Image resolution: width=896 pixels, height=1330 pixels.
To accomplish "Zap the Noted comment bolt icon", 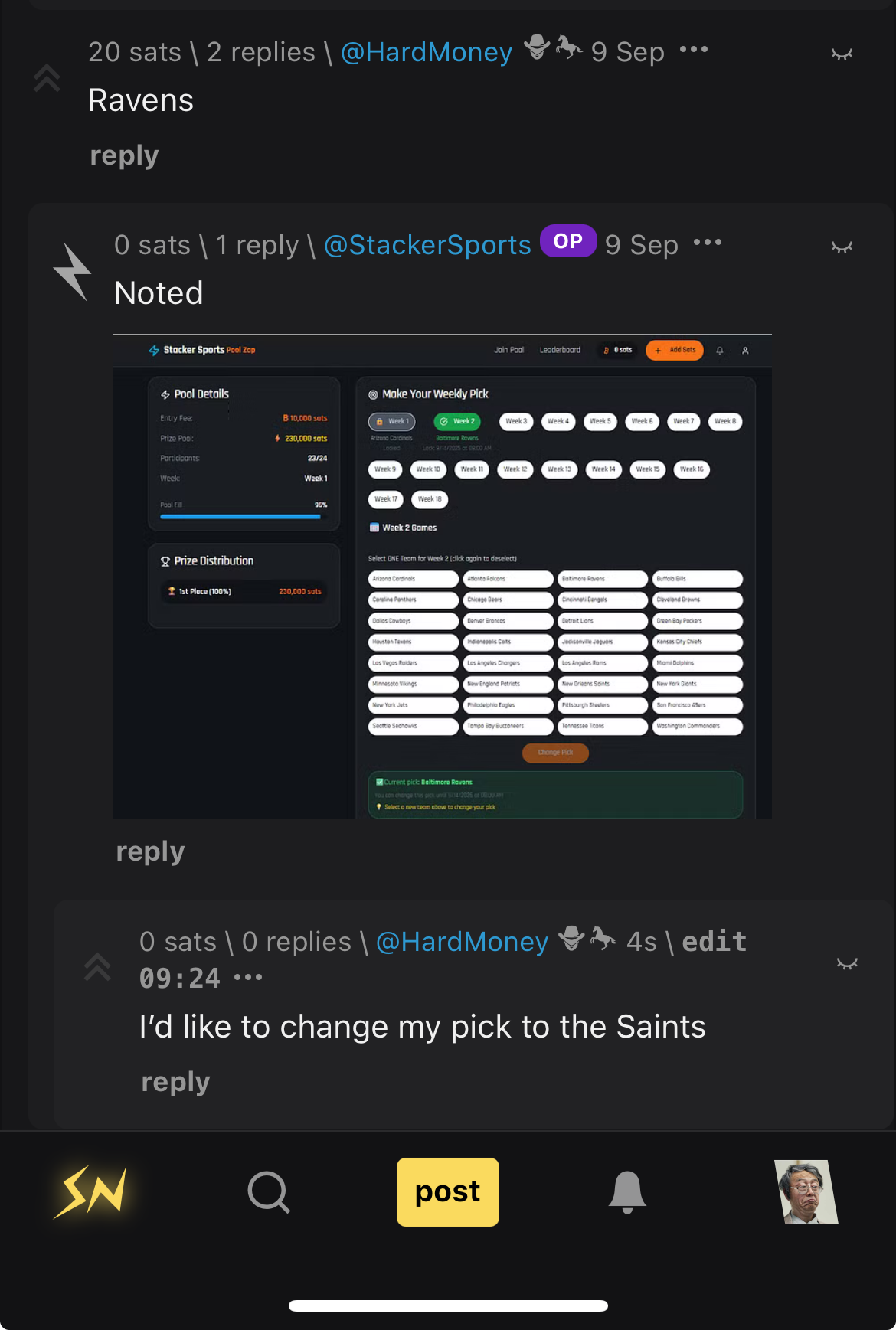I will (73, 272).
